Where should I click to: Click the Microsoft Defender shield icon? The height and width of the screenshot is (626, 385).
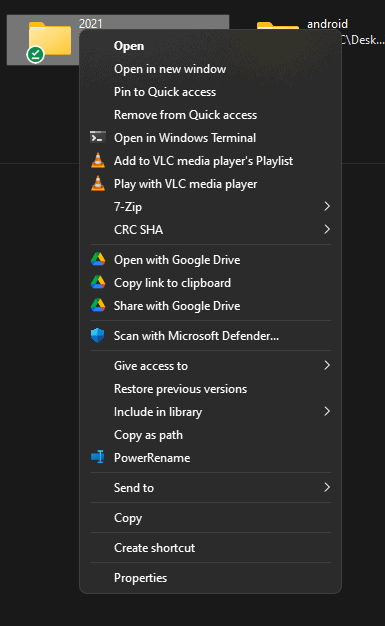click(x=97, y=336)
